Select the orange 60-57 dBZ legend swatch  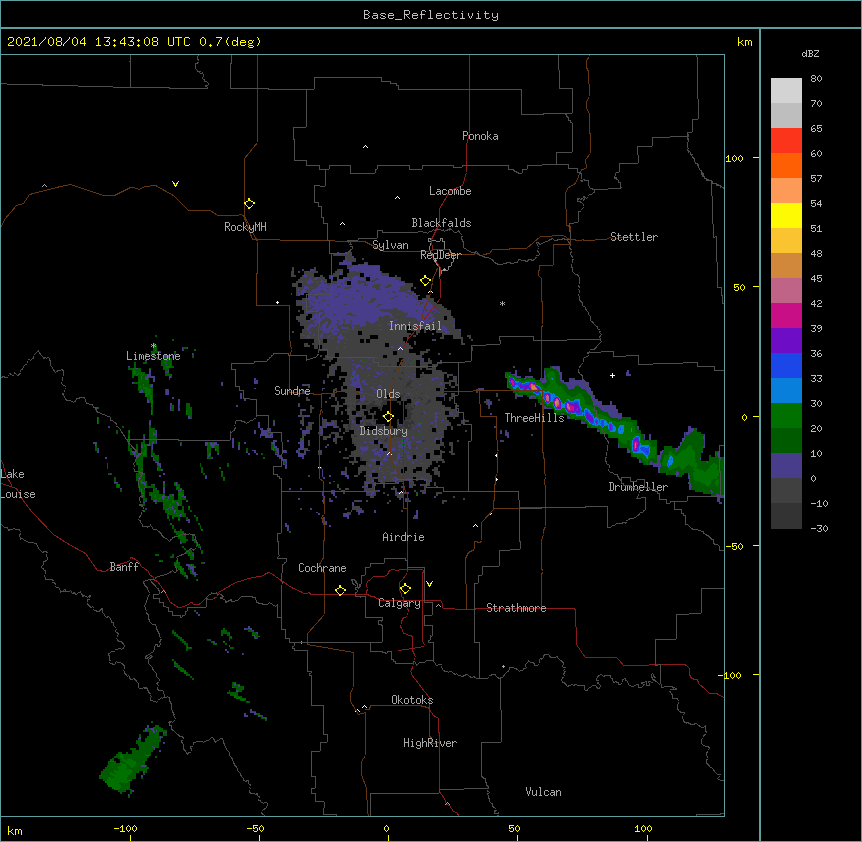pyautogui.click(x=786, y=165)
